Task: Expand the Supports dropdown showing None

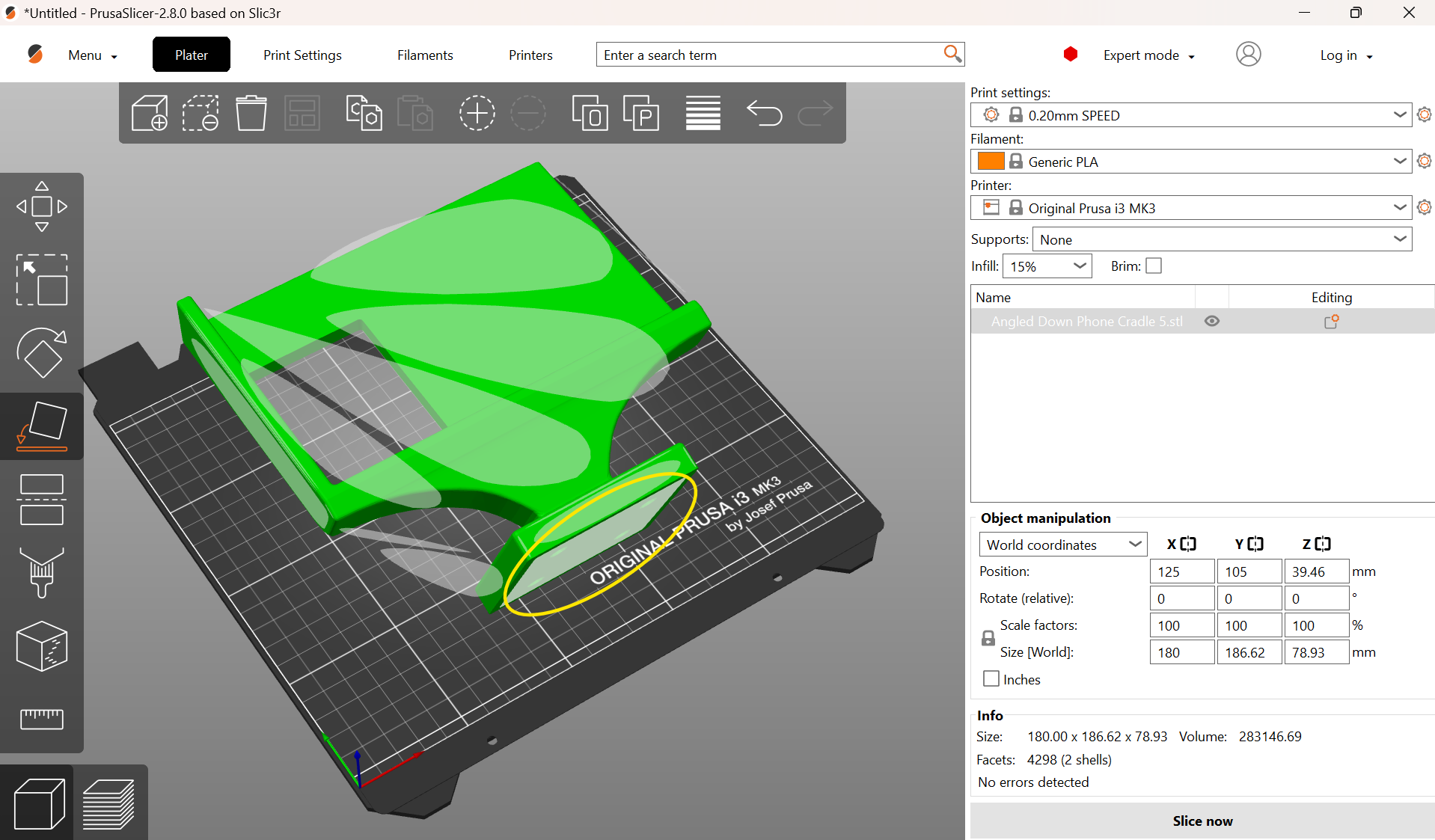Action: pyautogui.click(x=1223, y=239)
